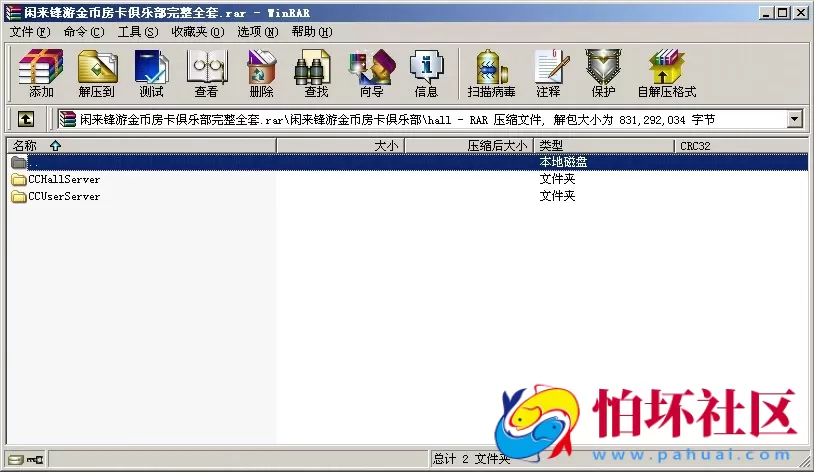This screenshot has height=472, width=814.
Task: Click 文件夹 type cell of CCHallServer row
Action: click(x=558, y=179)
